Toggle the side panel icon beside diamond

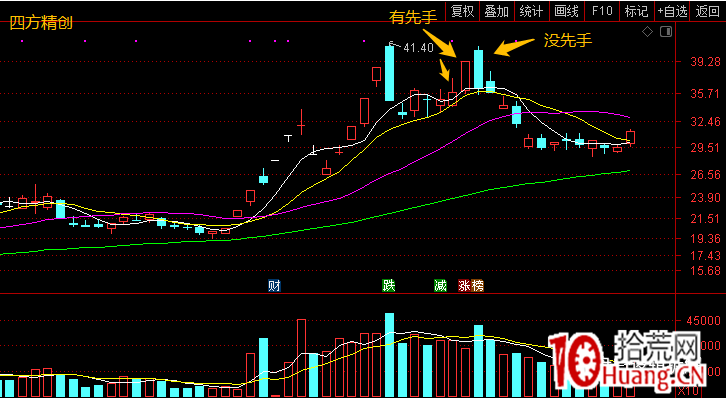pyautogui.click(x=666, y=31)
